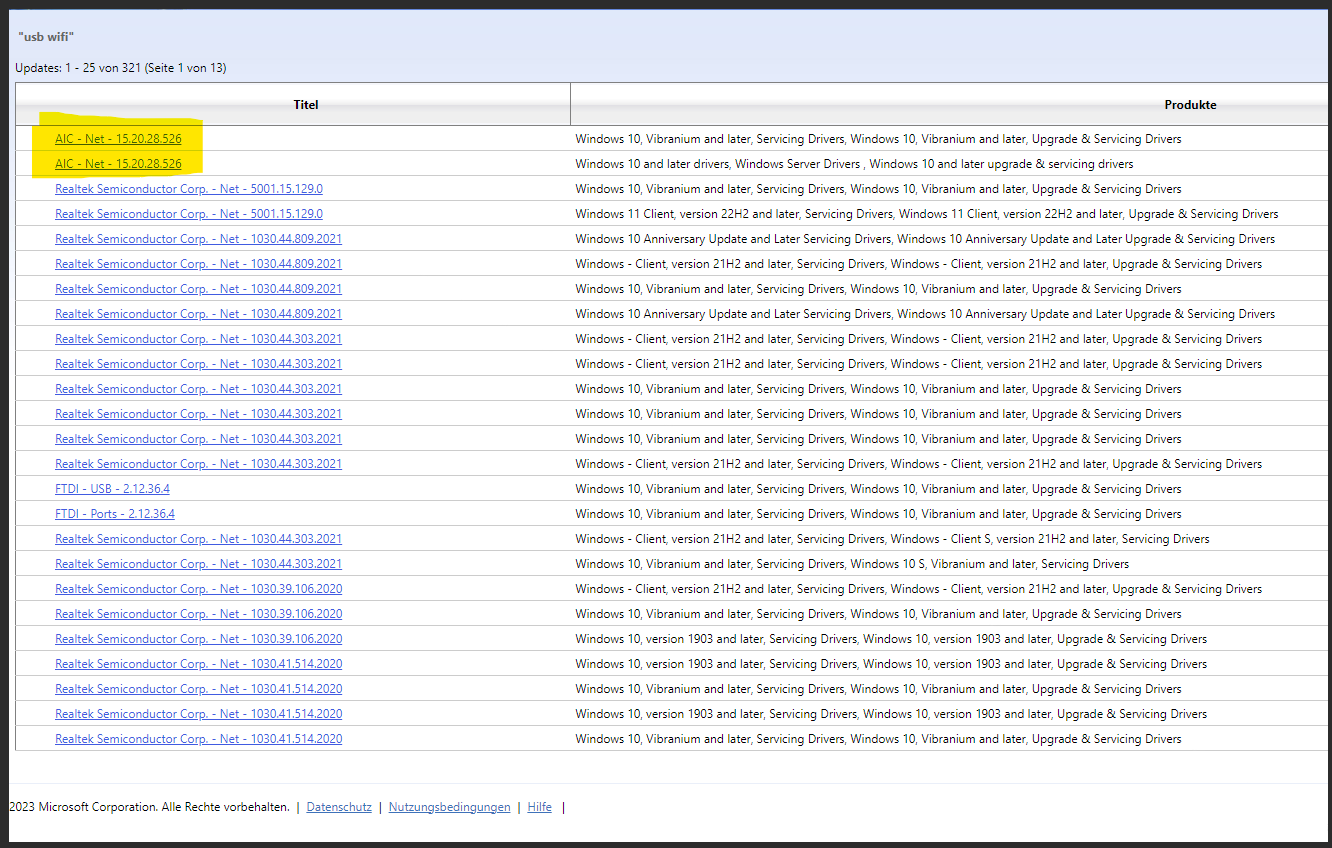Open the FTDI - Ports - 2.12.36.4 link
This screenshot has height=848, width=1332.
coord(115,514)
